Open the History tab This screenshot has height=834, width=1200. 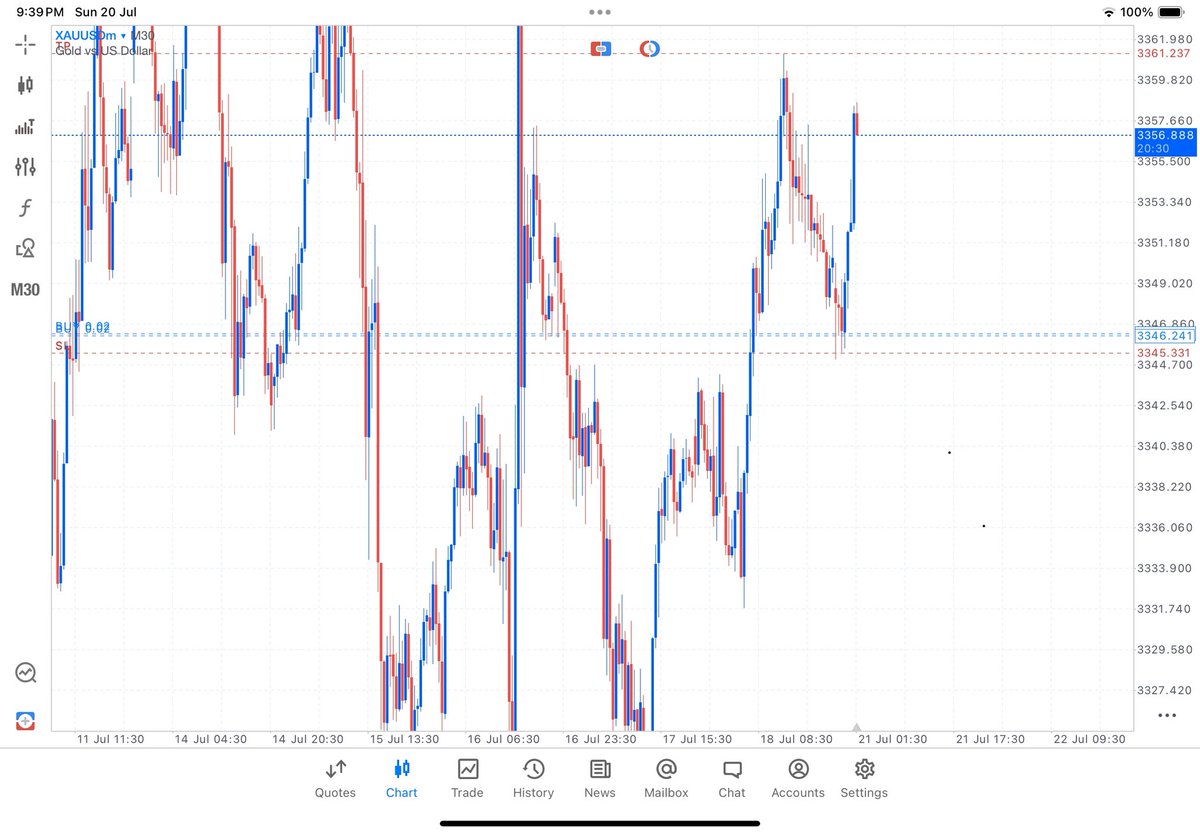click(x=533, y=778)
